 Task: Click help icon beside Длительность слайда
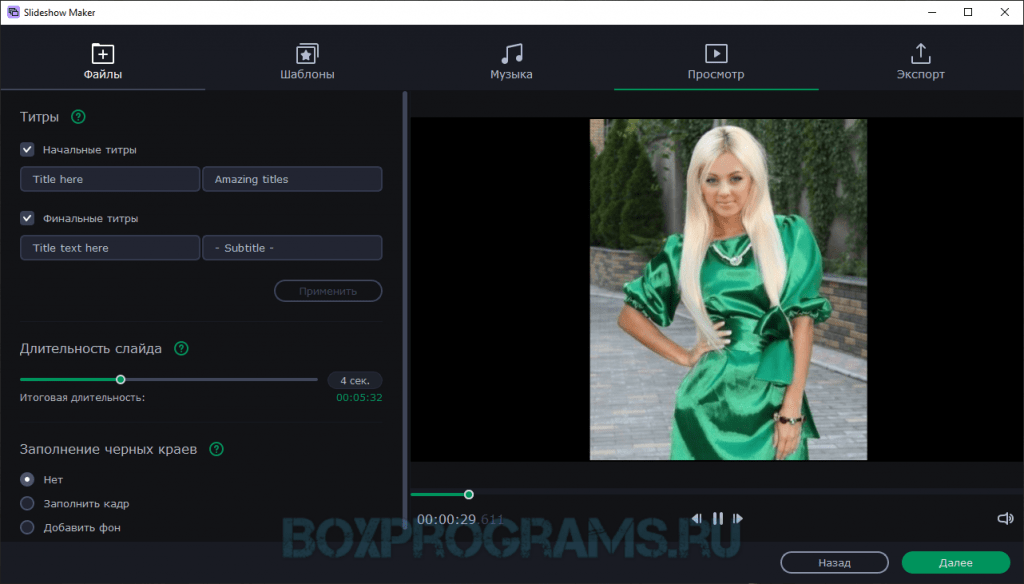(x=182, y=349)
